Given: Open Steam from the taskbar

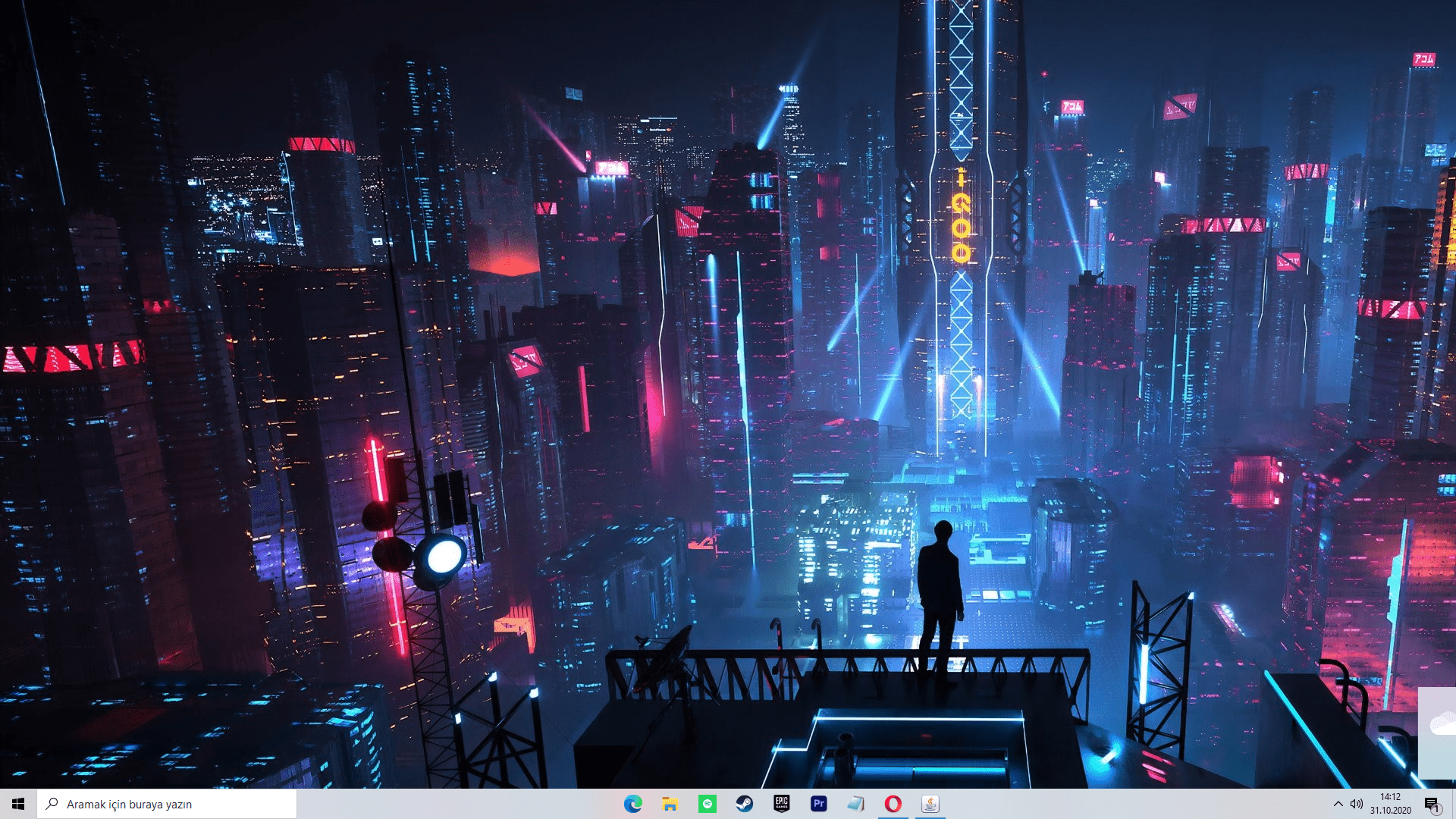Looking at the screenshot, I should 744,804.
